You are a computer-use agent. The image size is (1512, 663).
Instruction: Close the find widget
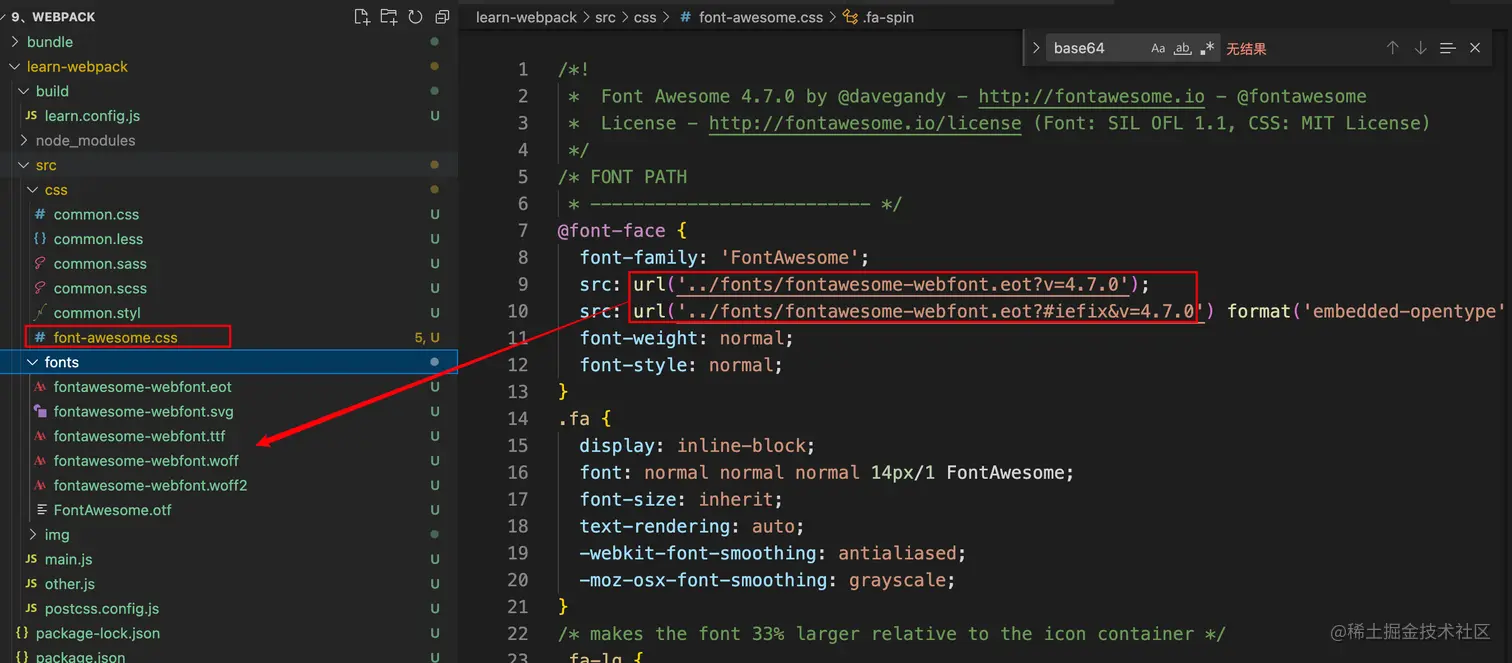1475,48
